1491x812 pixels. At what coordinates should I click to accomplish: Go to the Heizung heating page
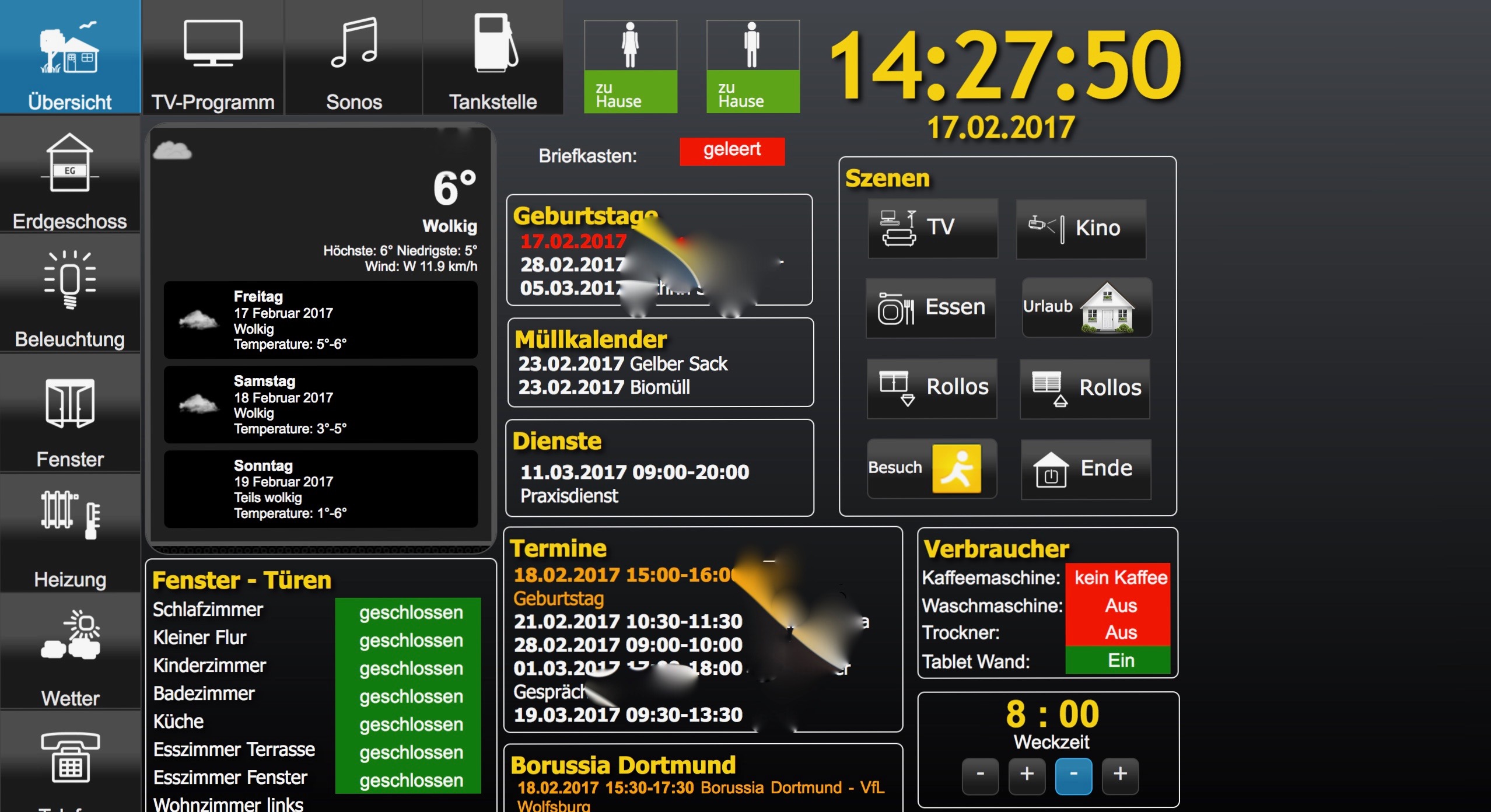70,534
